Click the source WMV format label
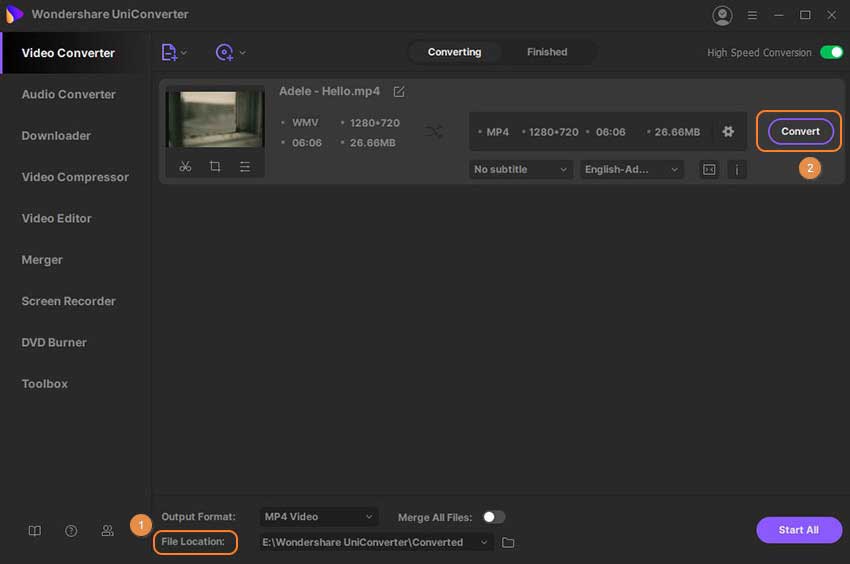This screenshot has width=850, height=564. [x=305, y=123]
